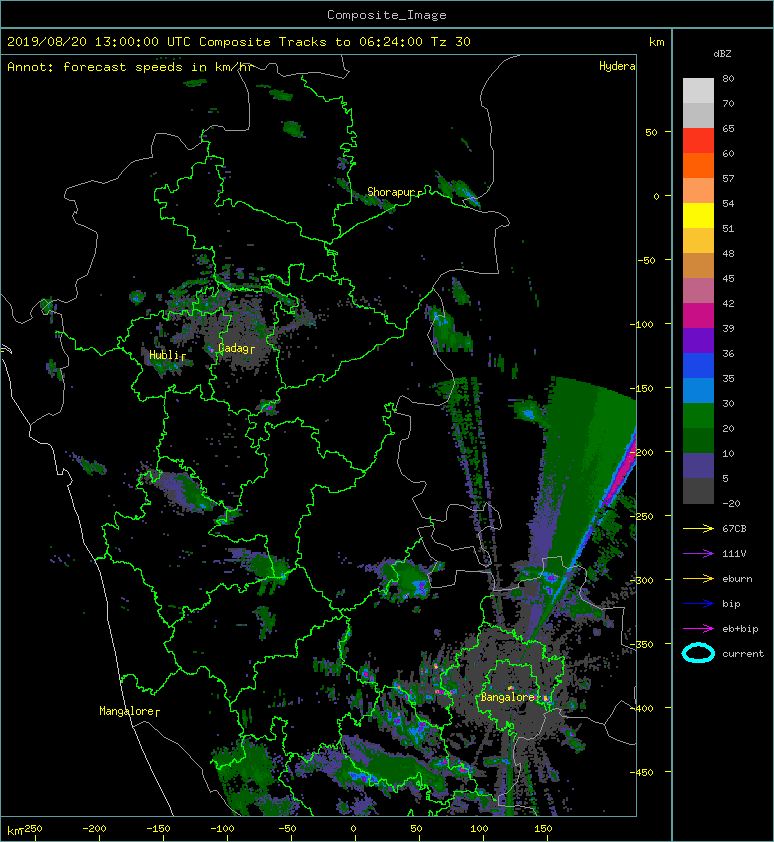This screenshot has height=842, width=774.
Task: Click the blue 36 dBZ color swatch
Action: click(x=698, y=366)
